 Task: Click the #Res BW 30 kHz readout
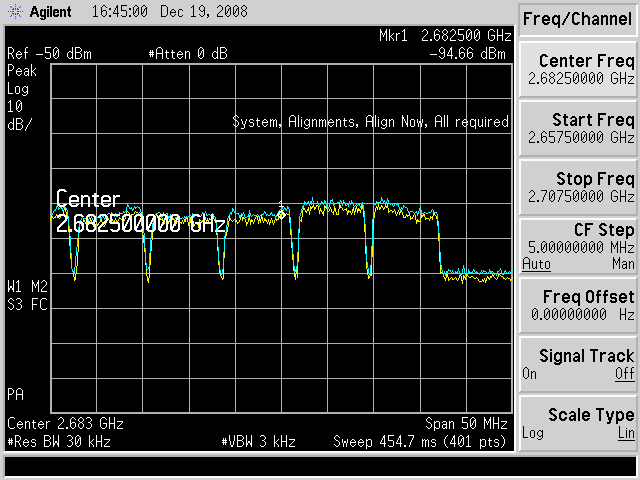point(59,442)
